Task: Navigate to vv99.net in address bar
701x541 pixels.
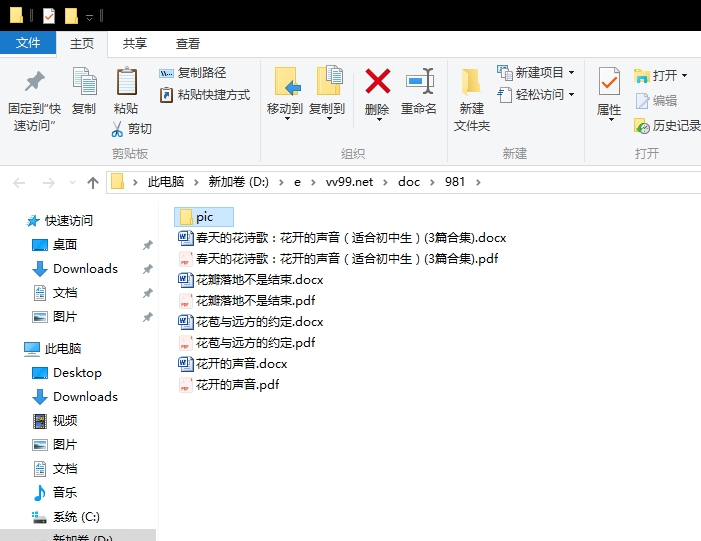Action: point(349,182)
